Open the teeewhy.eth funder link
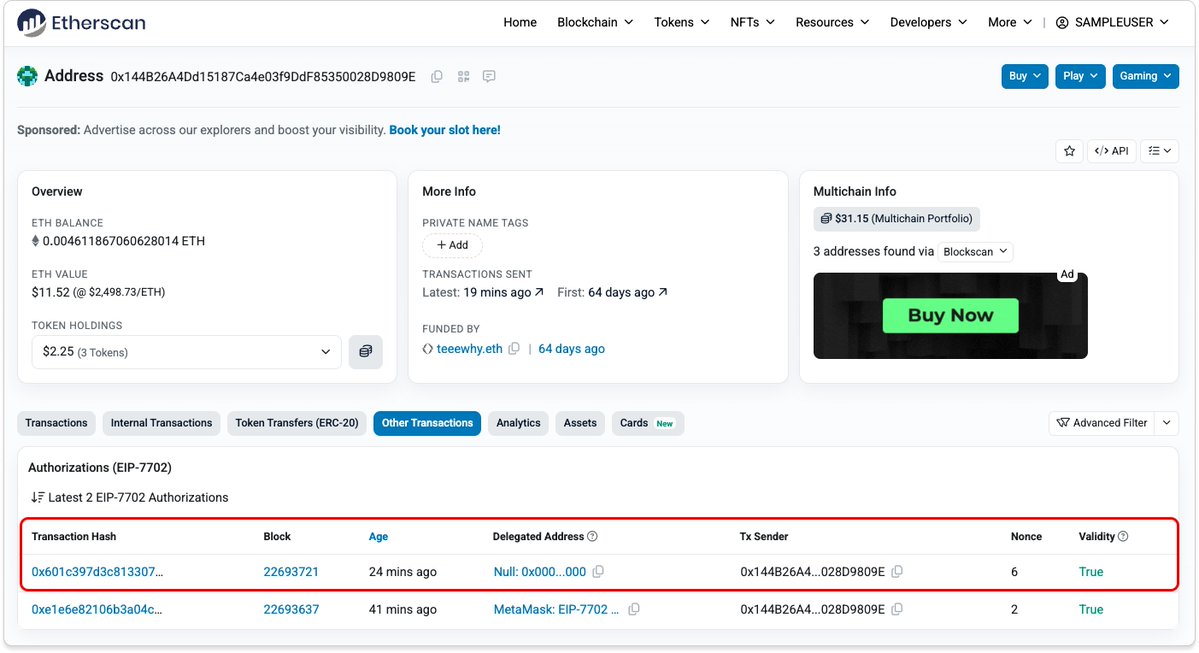The image size is (1199, 653). pyautogui.click(x=470, y=349)
